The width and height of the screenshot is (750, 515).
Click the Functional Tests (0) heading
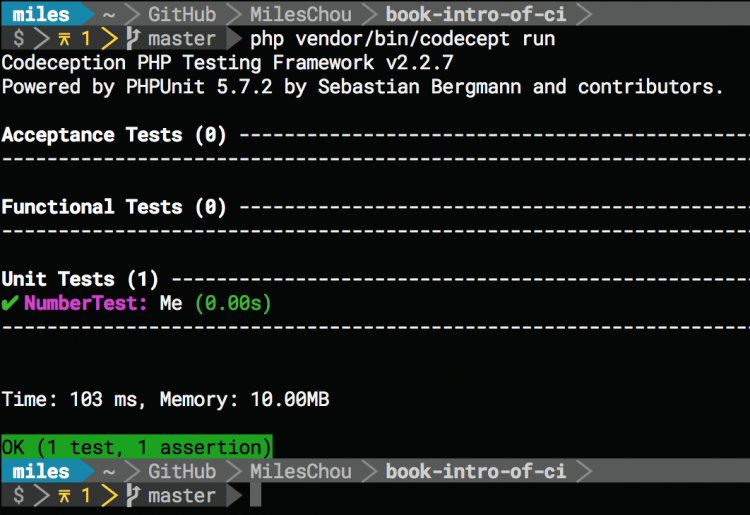(114, 207)
